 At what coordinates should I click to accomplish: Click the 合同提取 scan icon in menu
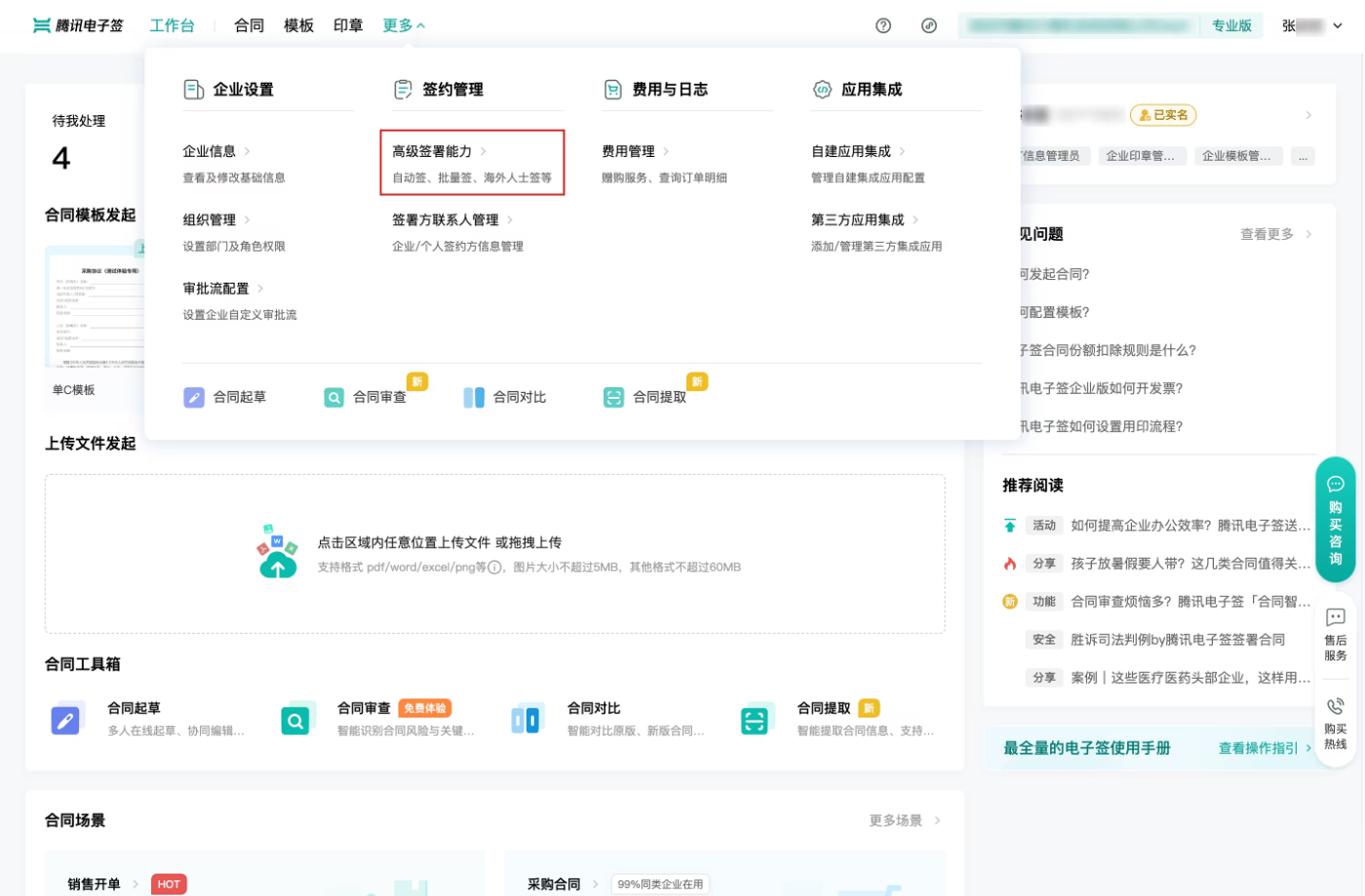613,398
